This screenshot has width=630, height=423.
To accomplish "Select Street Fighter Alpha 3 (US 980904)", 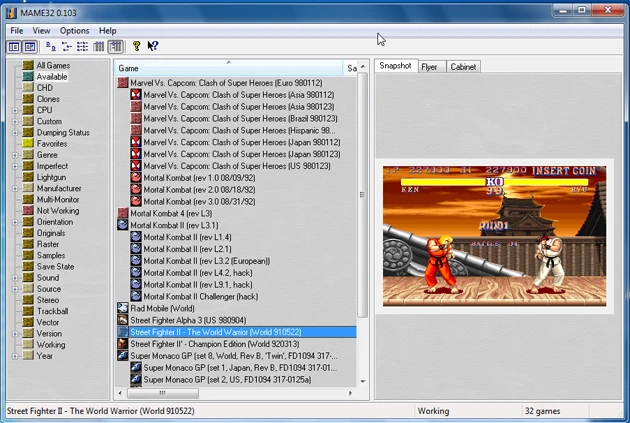I will tap(188, 320).
